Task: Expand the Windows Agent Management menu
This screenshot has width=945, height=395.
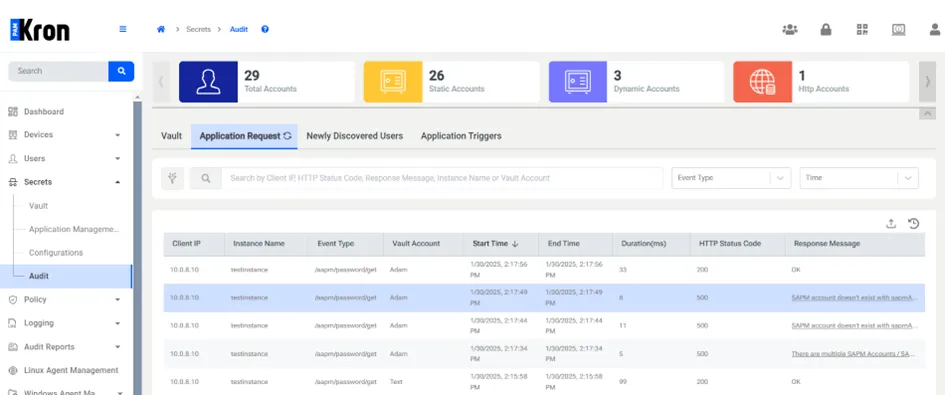Action: pos(119,392)
